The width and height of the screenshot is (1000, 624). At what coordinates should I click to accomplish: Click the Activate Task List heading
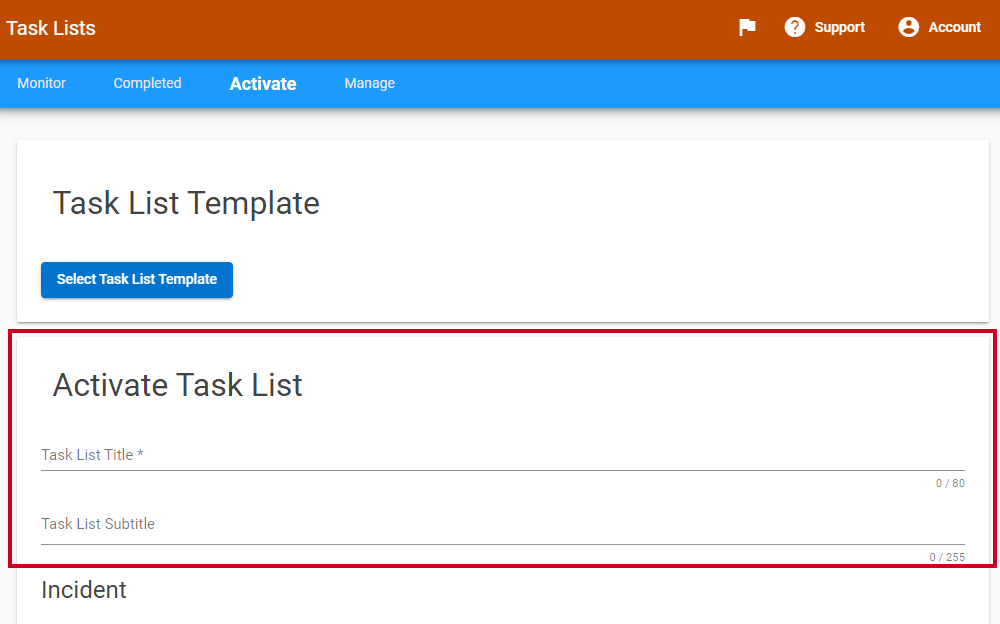point(177,385)
